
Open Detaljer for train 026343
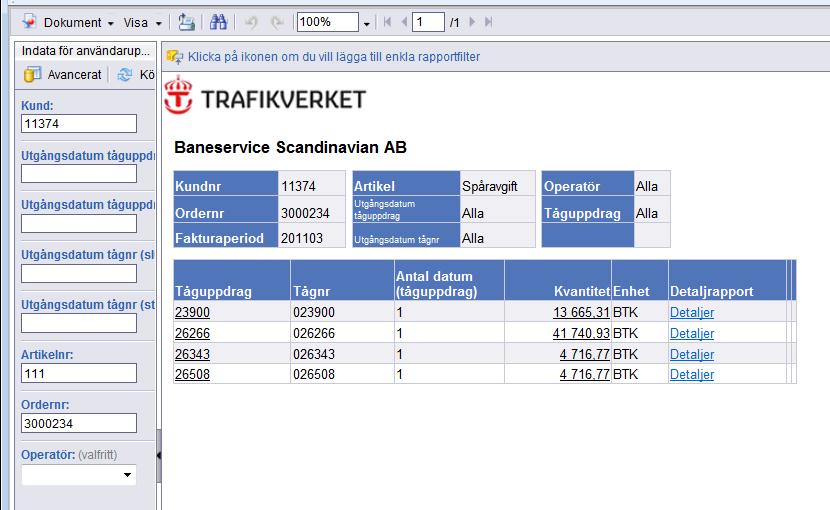[692, 354]
